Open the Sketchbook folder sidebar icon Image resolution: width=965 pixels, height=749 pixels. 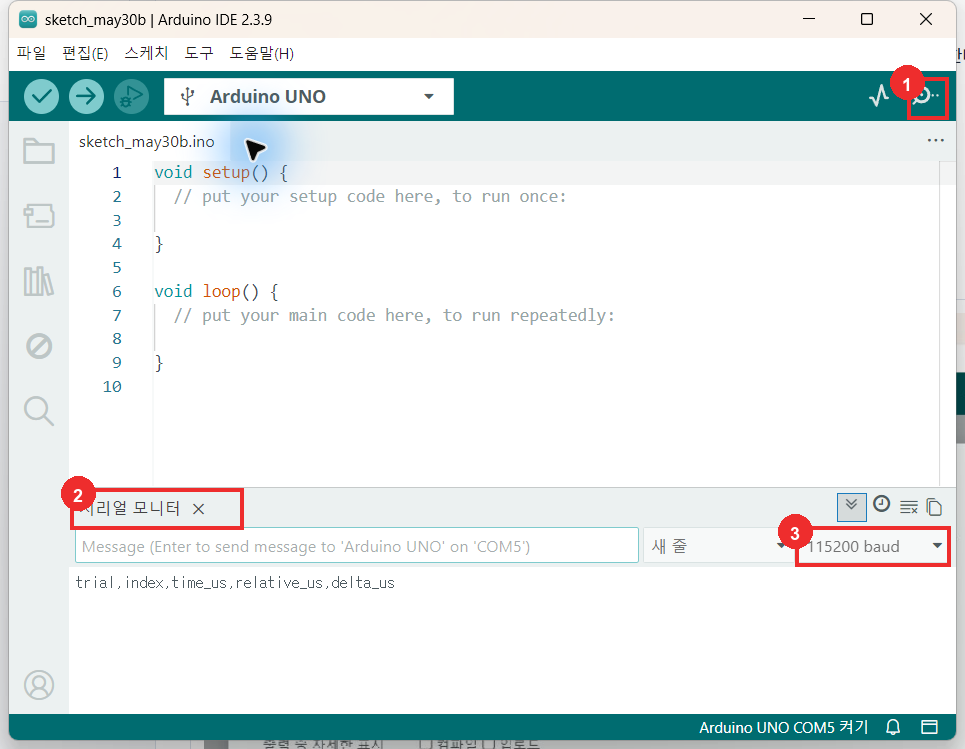point(39,151)
